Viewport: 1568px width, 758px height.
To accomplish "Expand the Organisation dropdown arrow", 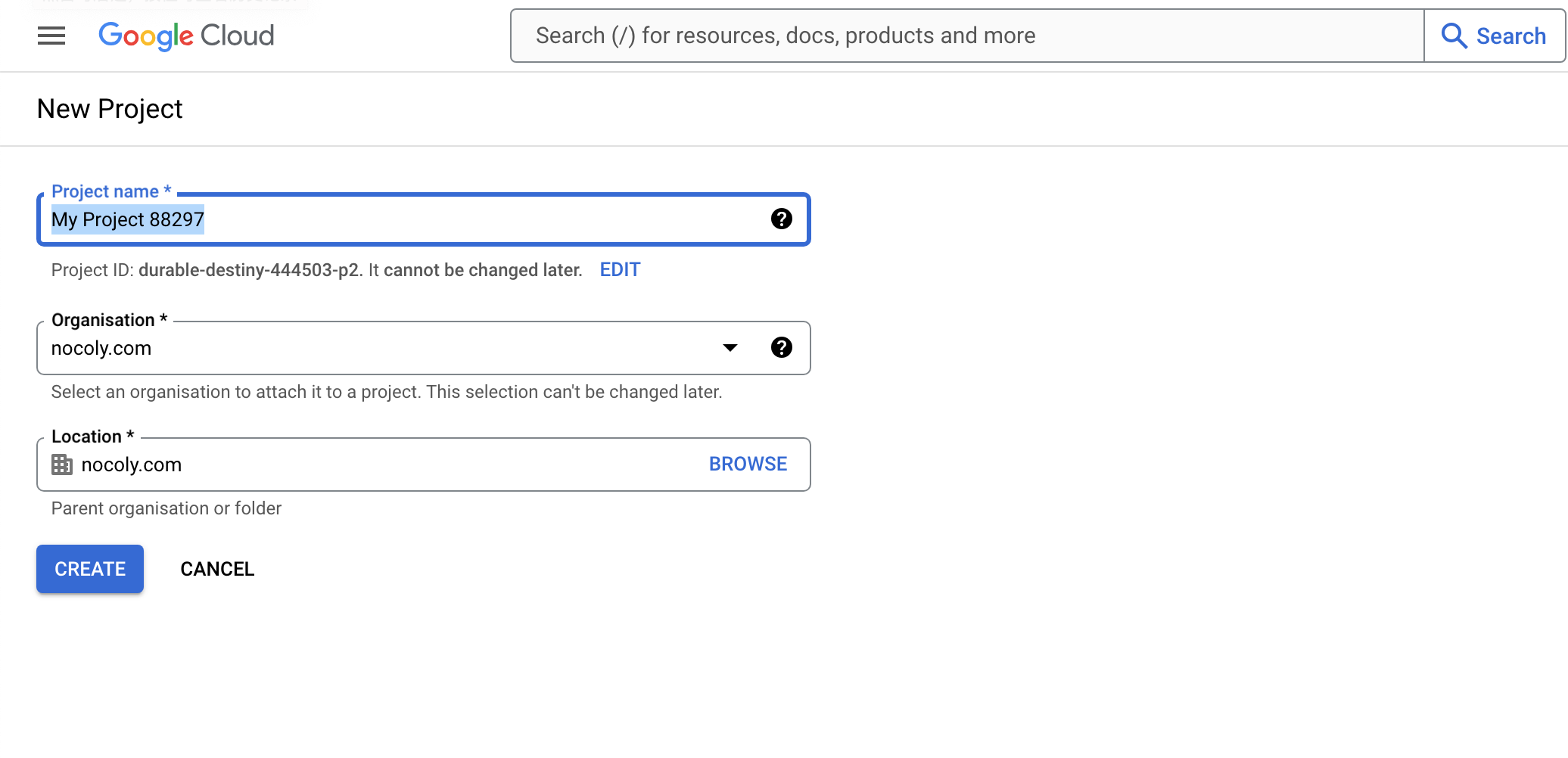I will [x=730, y=348].
